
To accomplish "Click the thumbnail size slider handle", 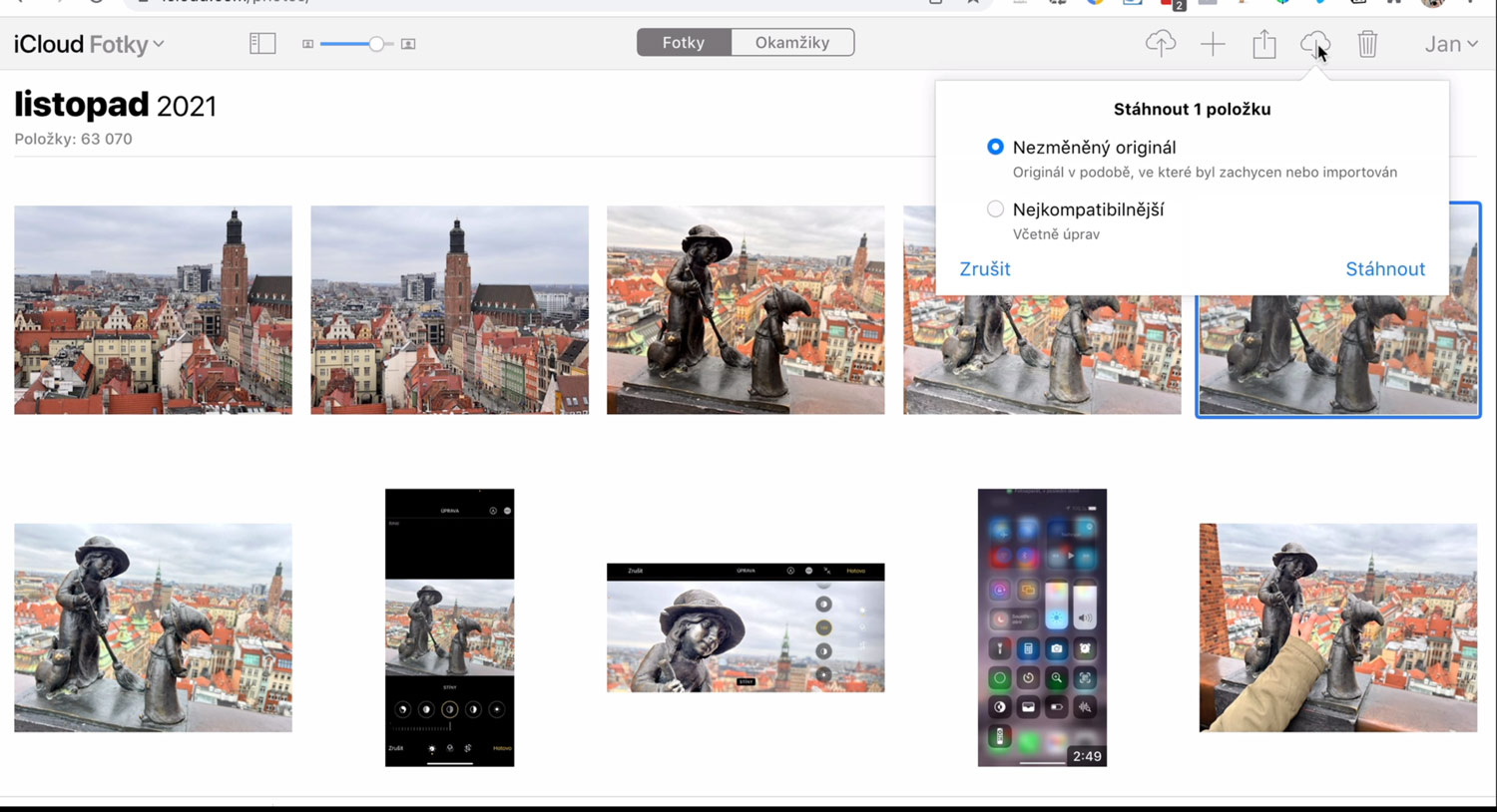I will click(x=375, y=44).
